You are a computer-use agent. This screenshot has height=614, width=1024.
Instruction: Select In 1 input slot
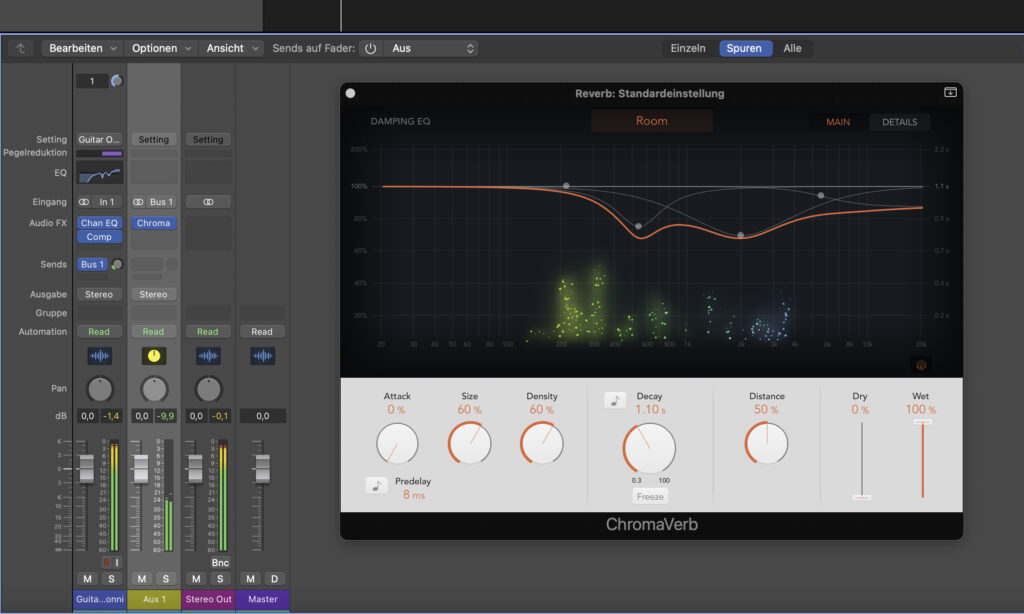tap(107, 202)
